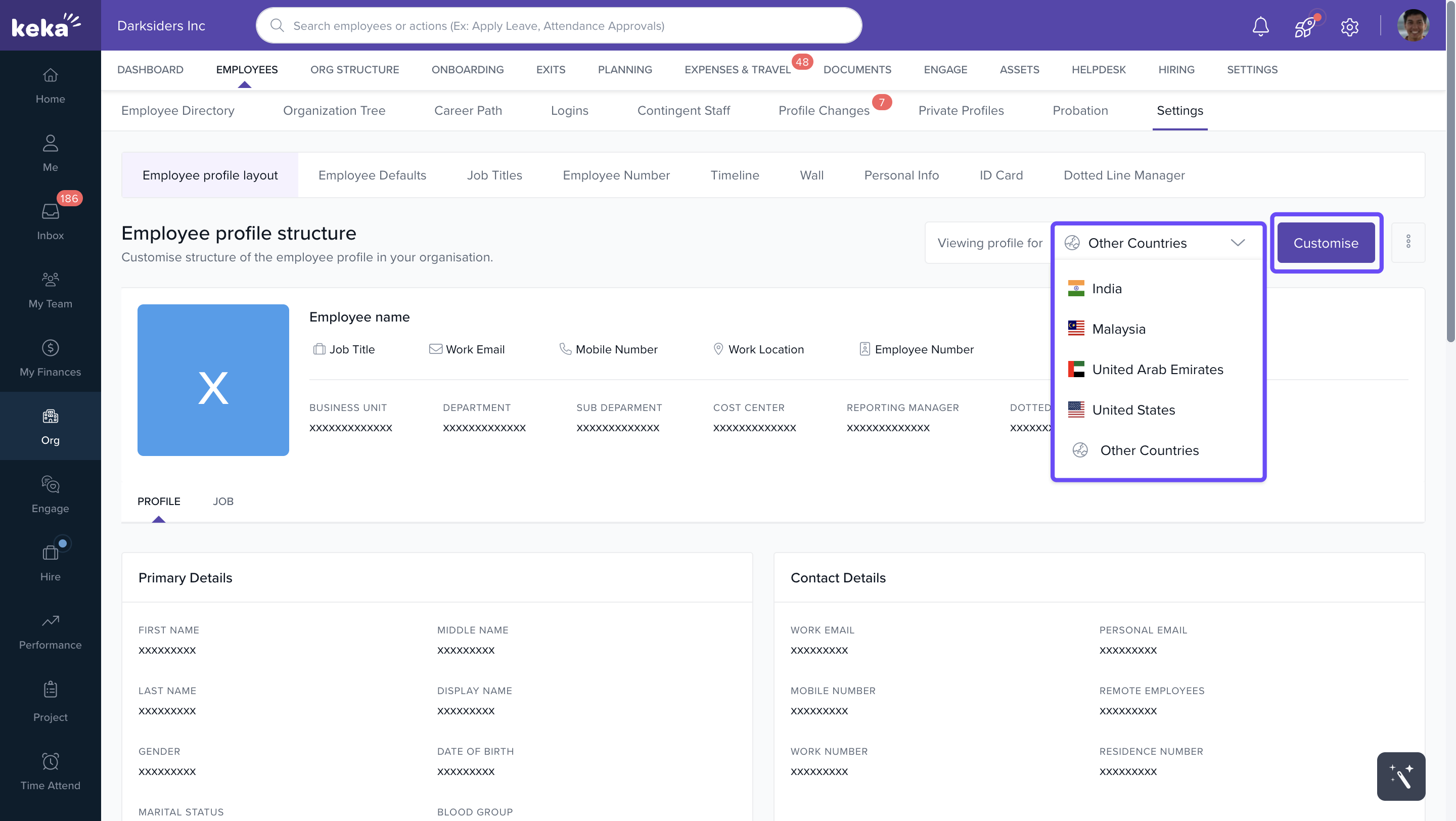Viewport: 1456px width, 821px height.
Task: Click the Customise button
Action: [x=1326, y=243]
